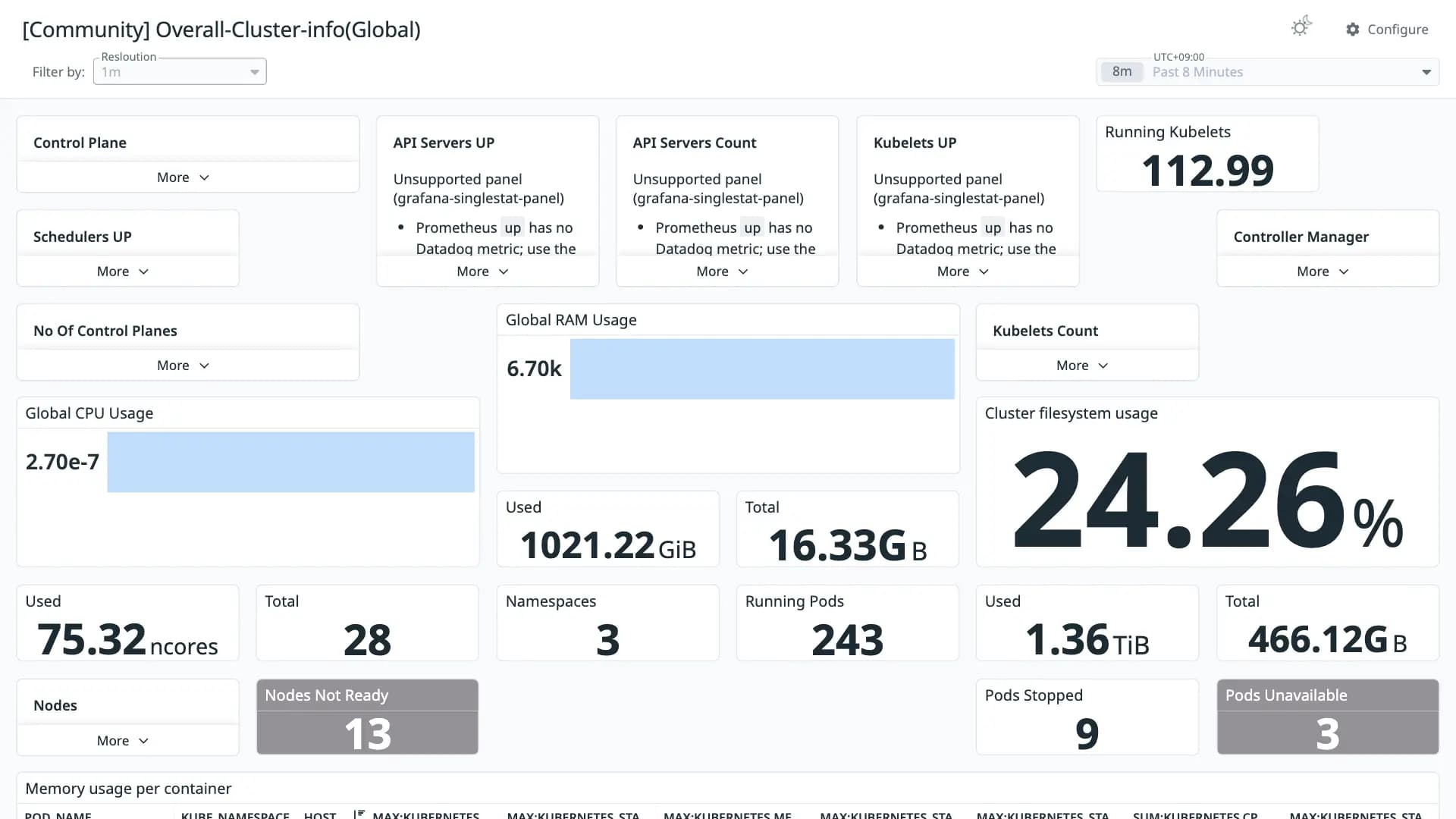This screenshot has width=1456, height=819.
Task: Select the Pods Unavailable 3 value
Action: (x=1327, y=734)
